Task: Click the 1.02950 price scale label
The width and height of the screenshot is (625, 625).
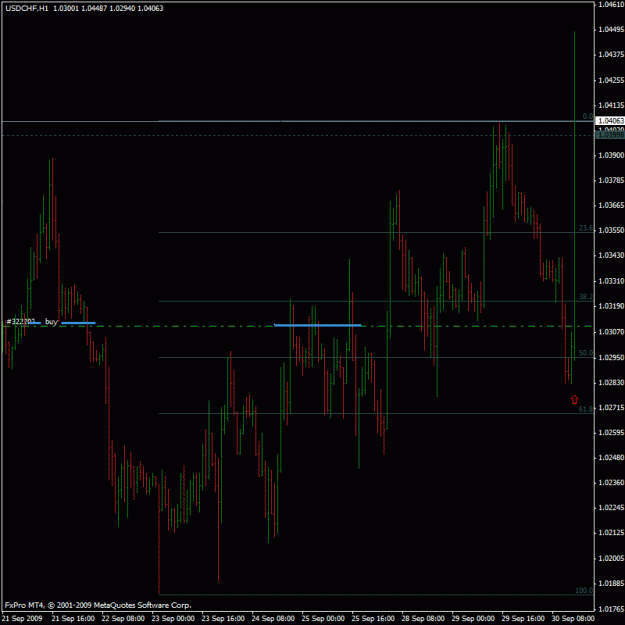Action: 611,357
